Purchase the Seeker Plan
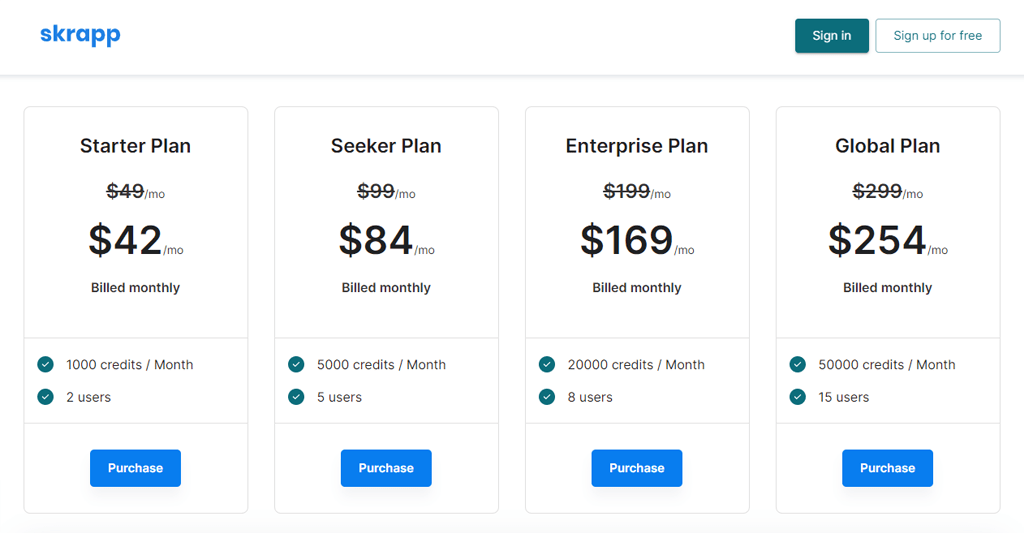Screen dimensions: 1024x533 pyautogui.click(x=386, y=468)
